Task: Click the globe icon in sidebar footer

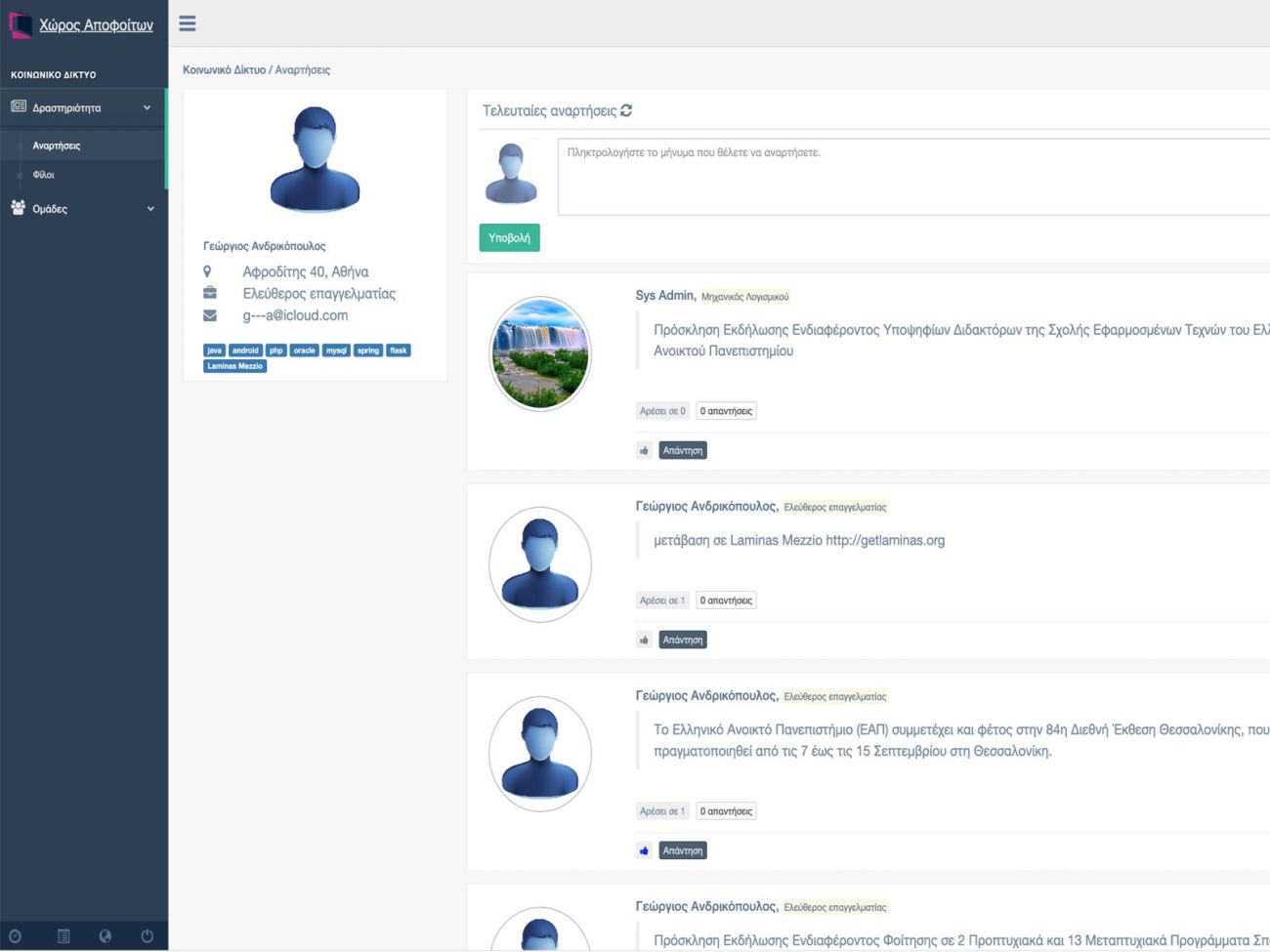Action: (105, 936)
